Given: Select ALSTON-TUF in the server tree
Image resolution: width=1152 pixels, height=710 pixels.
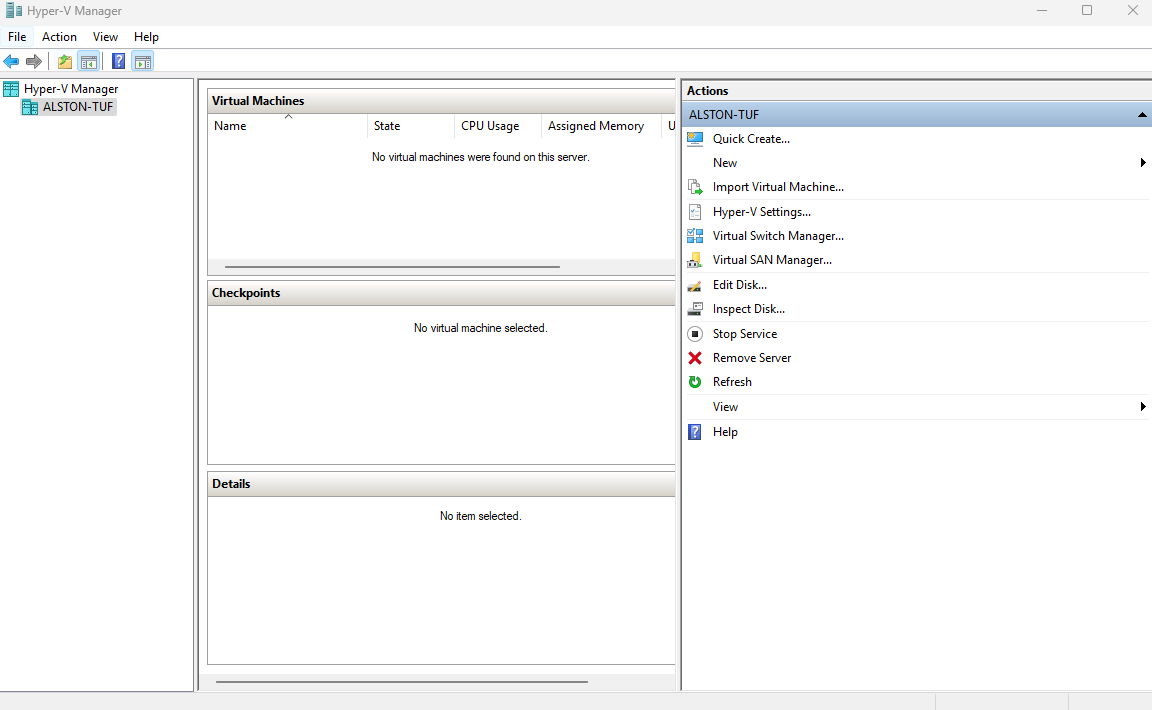Looking at the screenshot, I should coord(76,107).
